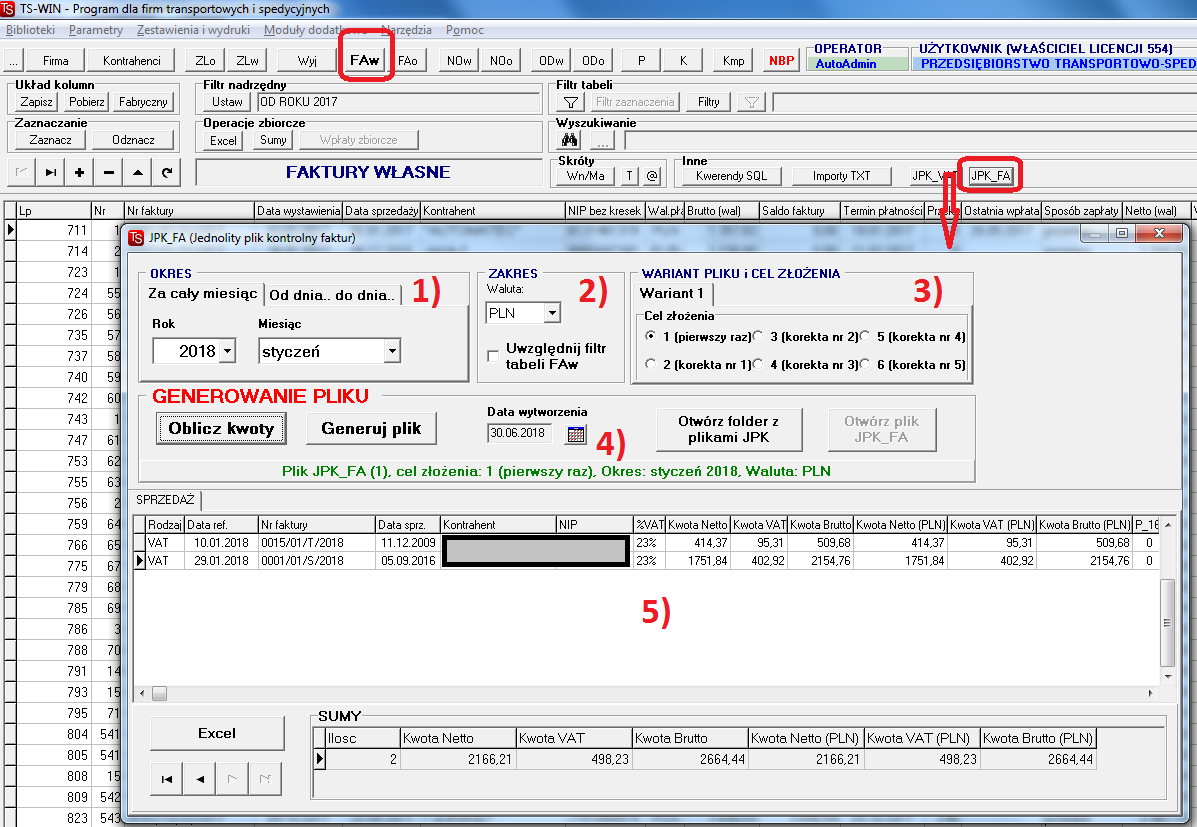Click the plus add record button
Screen dimensions: 1197x827
pos(79,173)
